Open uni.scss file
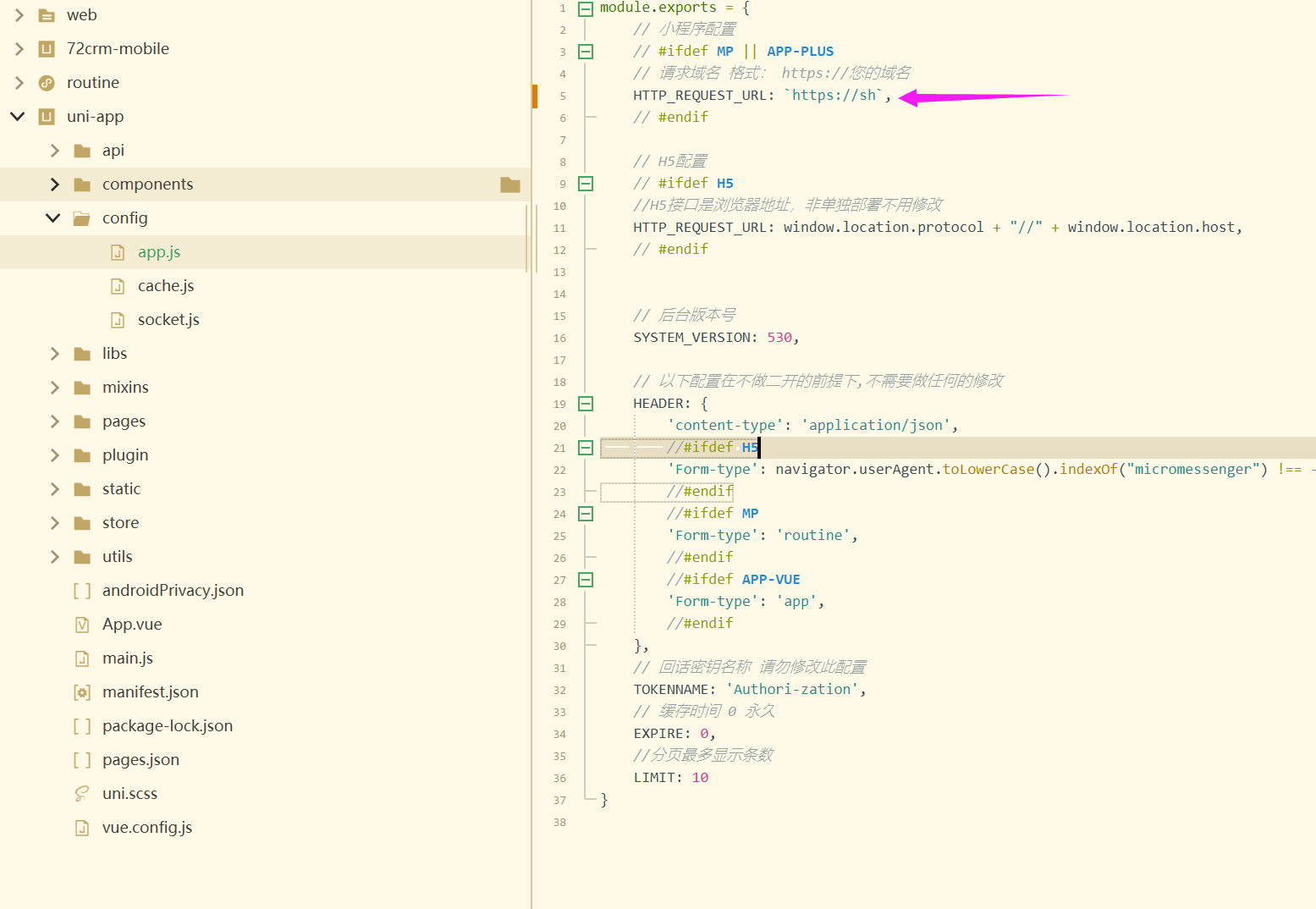 click(129, 794)
